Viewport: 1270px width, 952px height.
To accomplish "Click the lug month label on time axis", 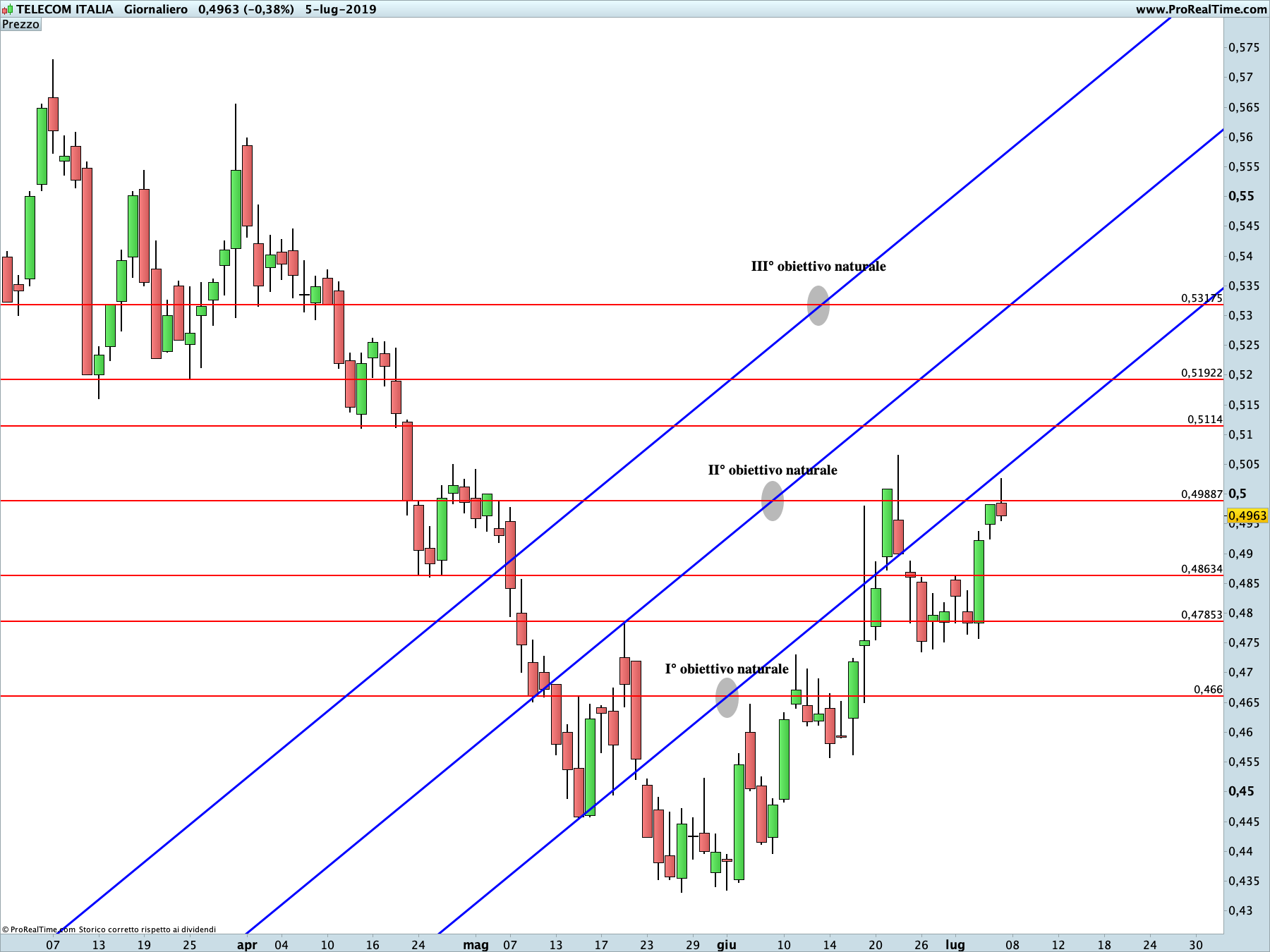I will coord(955,945).
